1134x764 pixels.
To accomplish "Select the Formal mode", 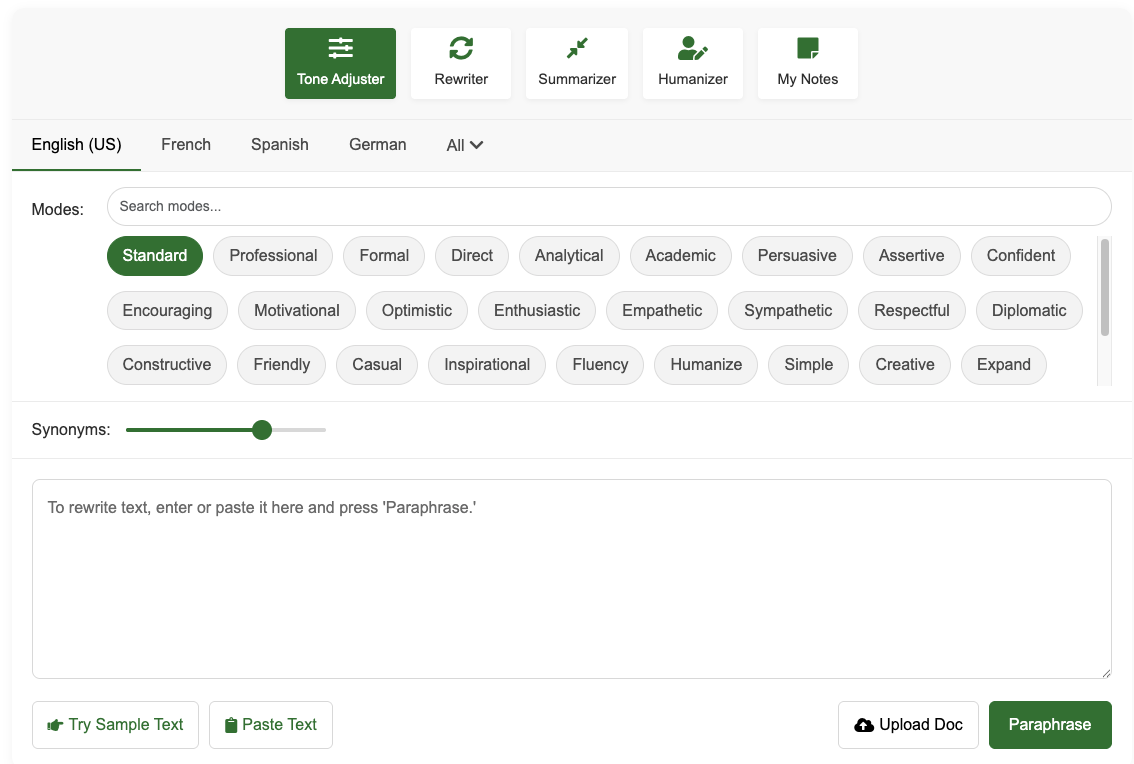I will point(384,255).
